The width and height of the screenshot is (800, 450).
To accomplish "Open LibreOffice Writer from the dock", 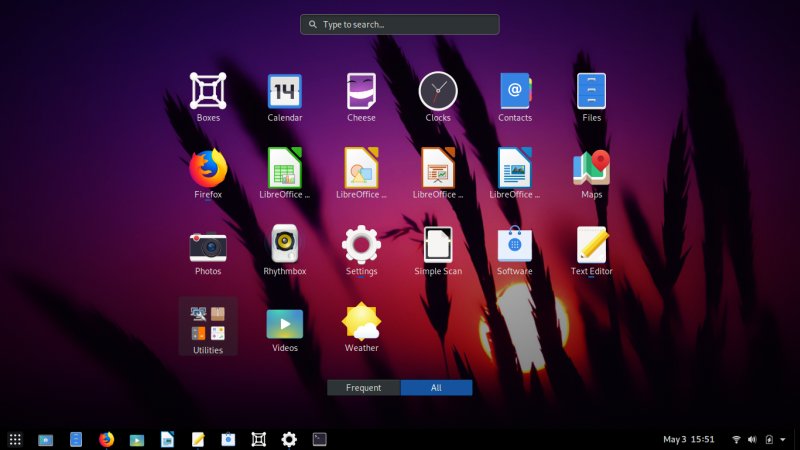I will pyautogui.click(x=167, y=439).
